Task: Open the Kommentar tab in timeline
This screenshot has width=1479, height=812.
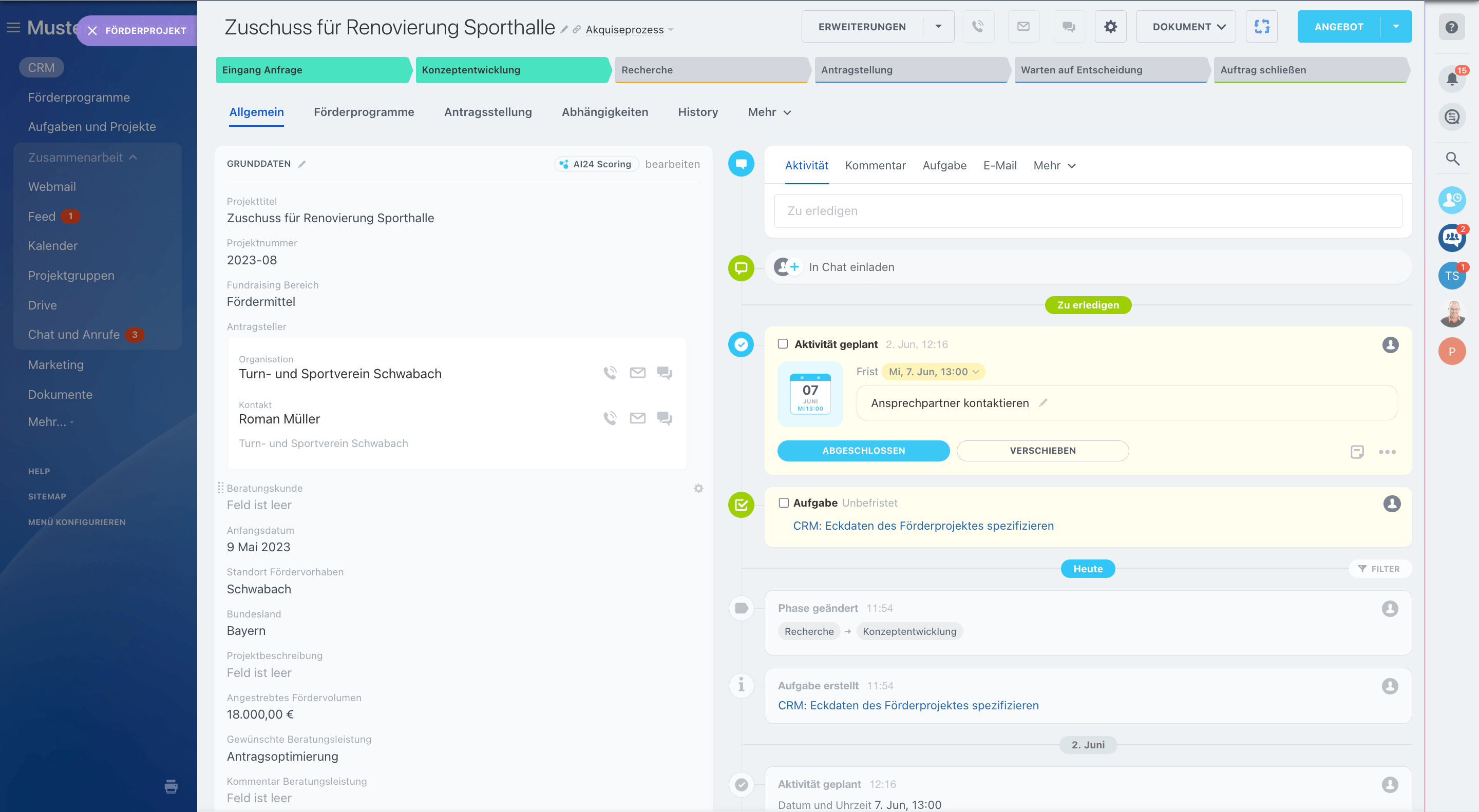Action: click(x=875, y=165)
